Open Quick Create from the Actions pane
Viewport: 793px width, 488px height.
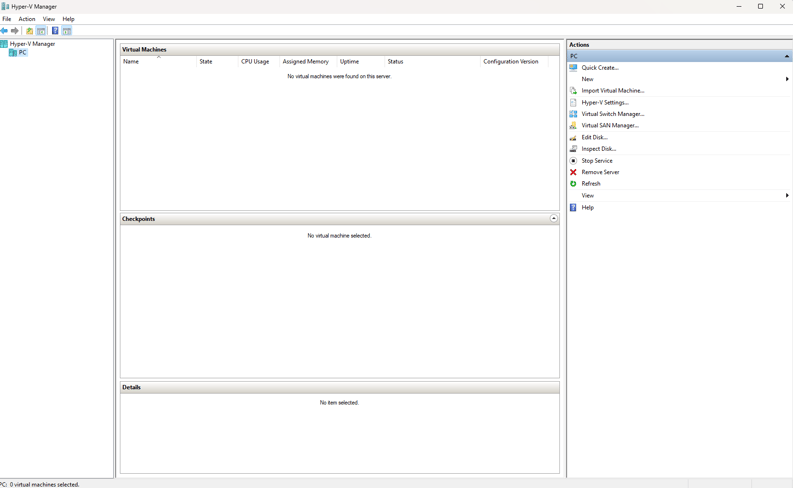click(x=600, y=67)
